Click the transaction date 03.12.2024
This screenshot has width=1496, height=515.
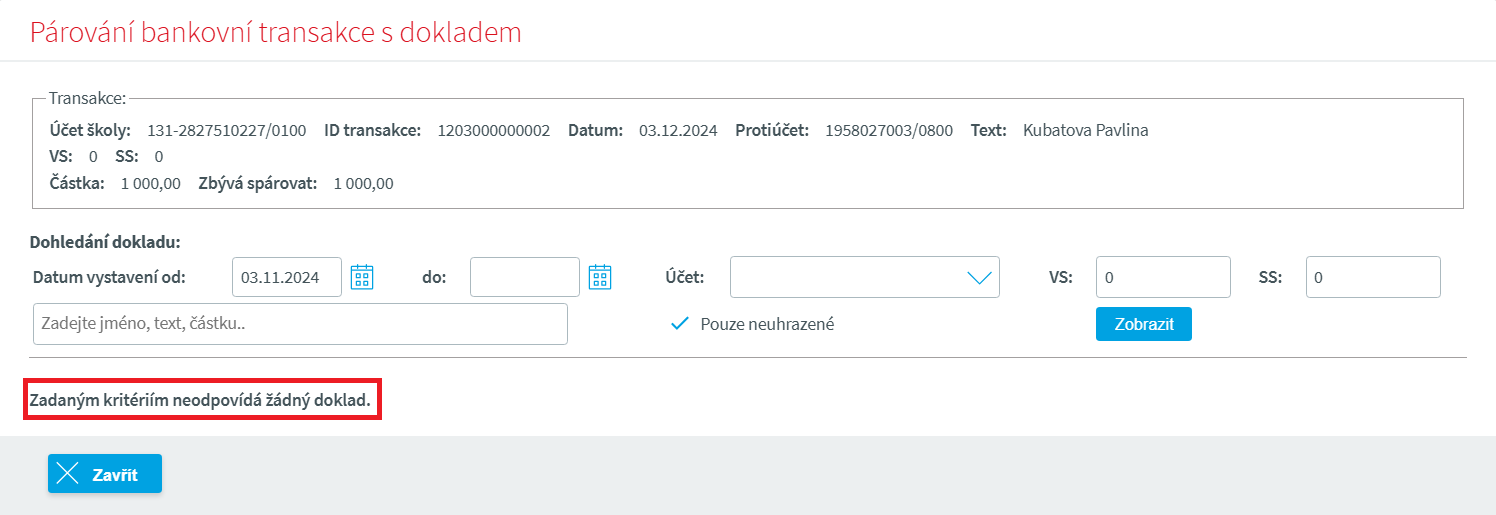click(x=678, y=131)
